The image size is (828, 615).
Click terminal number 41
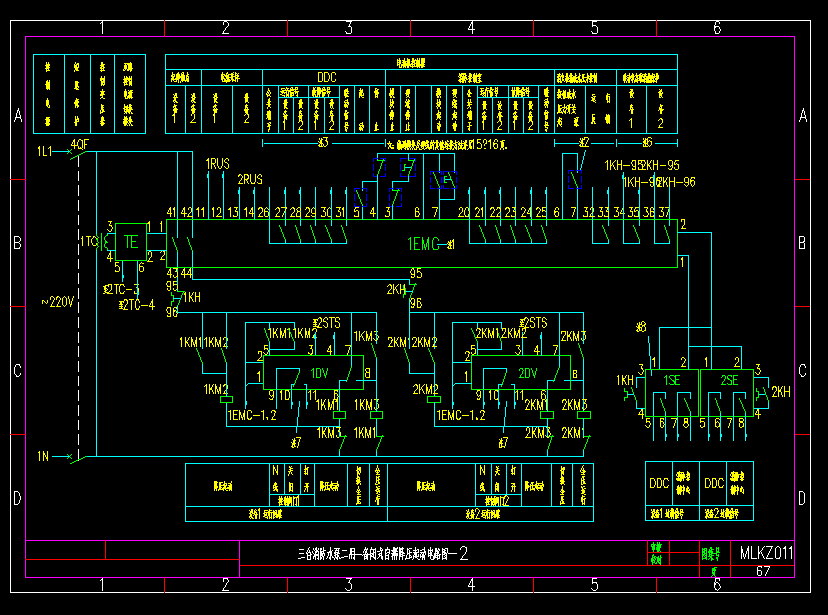point(172,212)
